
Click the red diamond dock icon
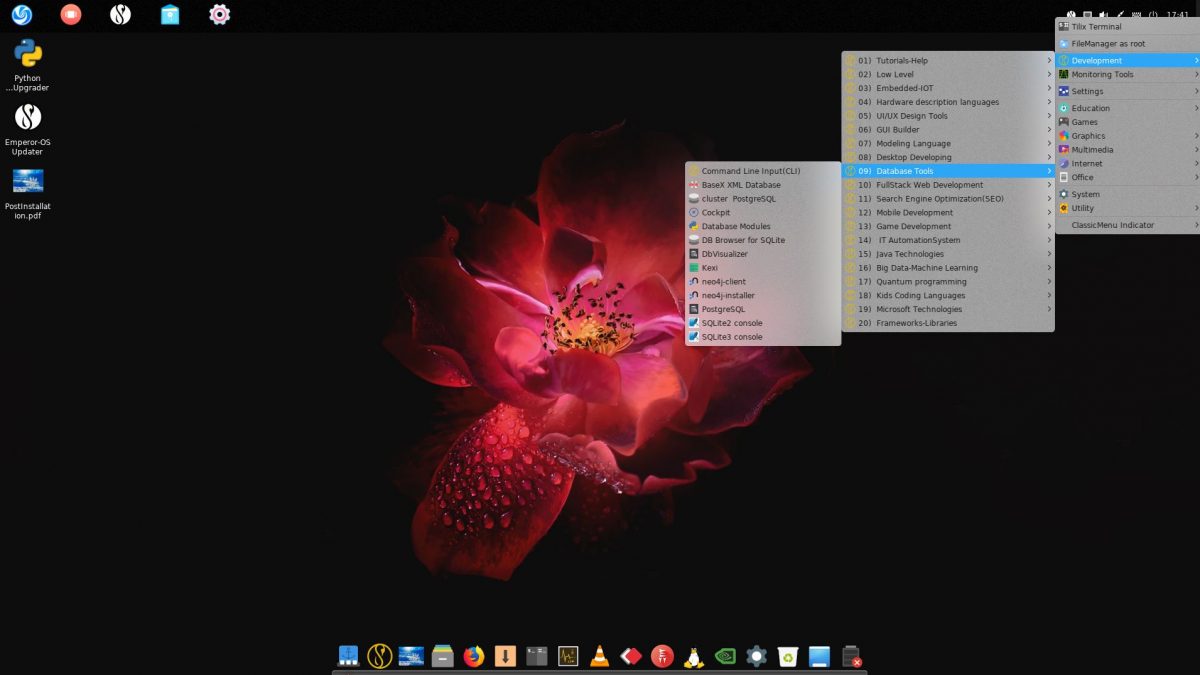[631, 656]
